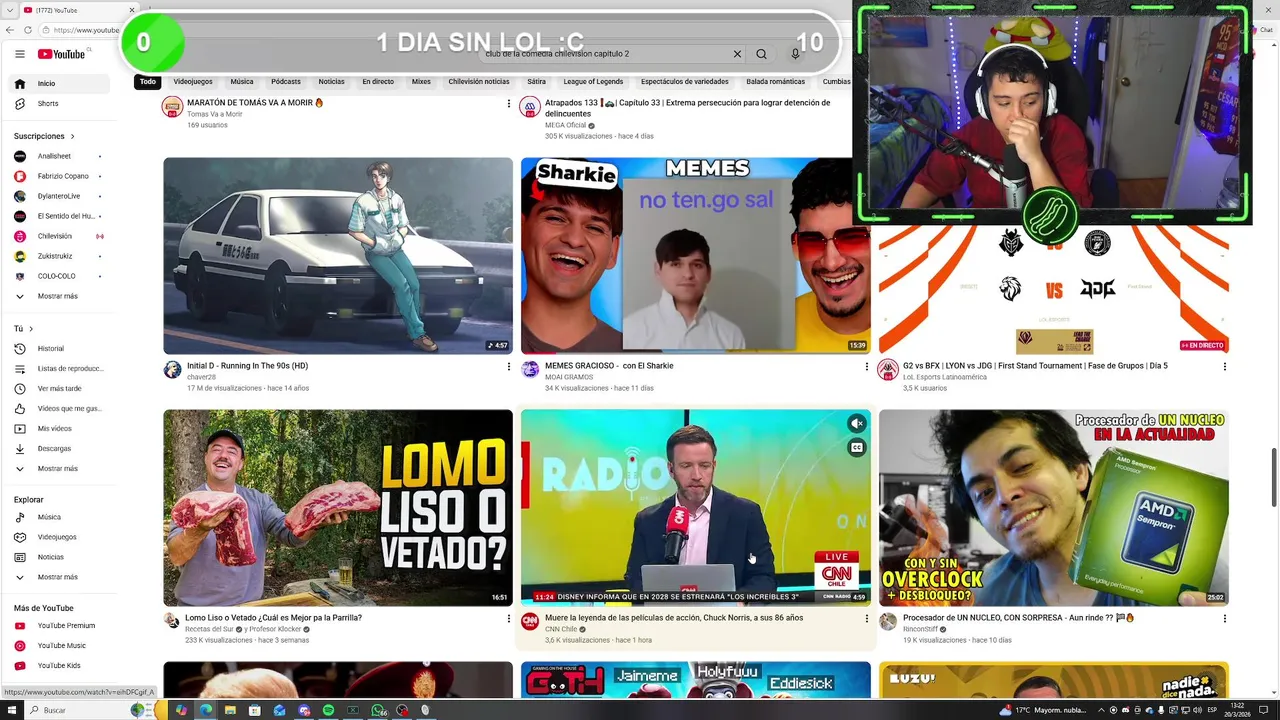Go to YouTube home via logo
The height and width of the screenshot is (720, 1280).
click(62, 54)
